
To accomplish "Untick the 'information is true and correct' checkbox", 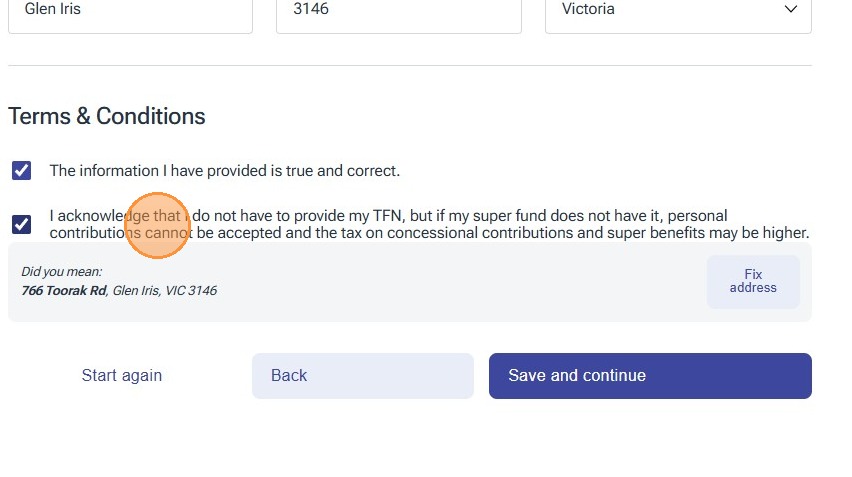I will pos(21,171).
